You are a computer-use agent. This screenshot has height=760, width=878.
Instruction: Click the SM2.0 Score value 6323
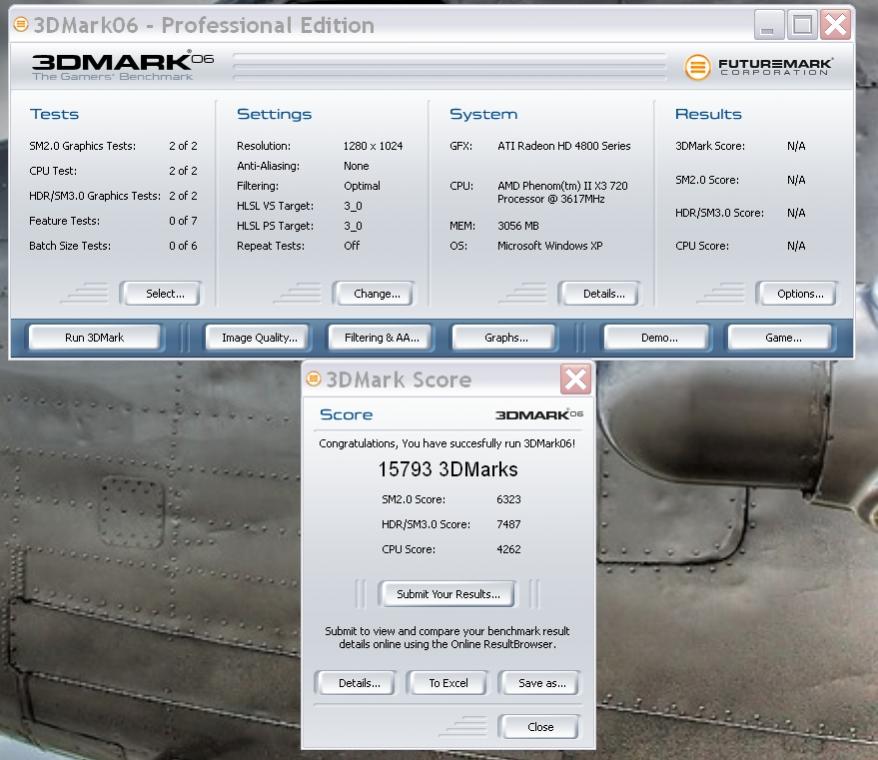click(x=508, y=500)
